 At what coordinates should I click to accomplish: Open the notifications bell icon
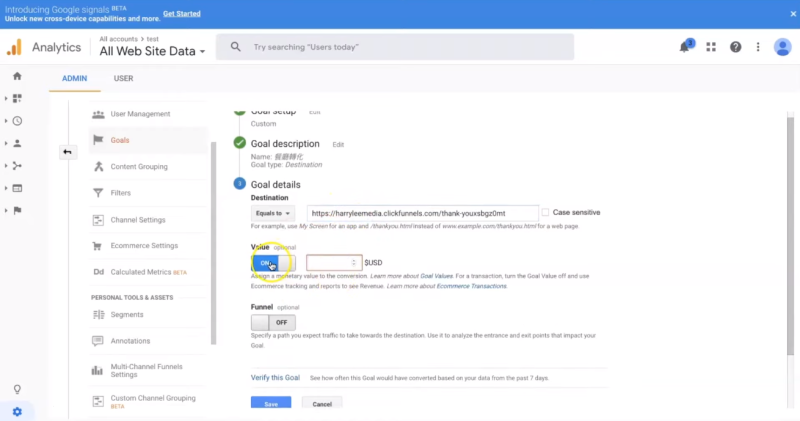coord(686,47)
